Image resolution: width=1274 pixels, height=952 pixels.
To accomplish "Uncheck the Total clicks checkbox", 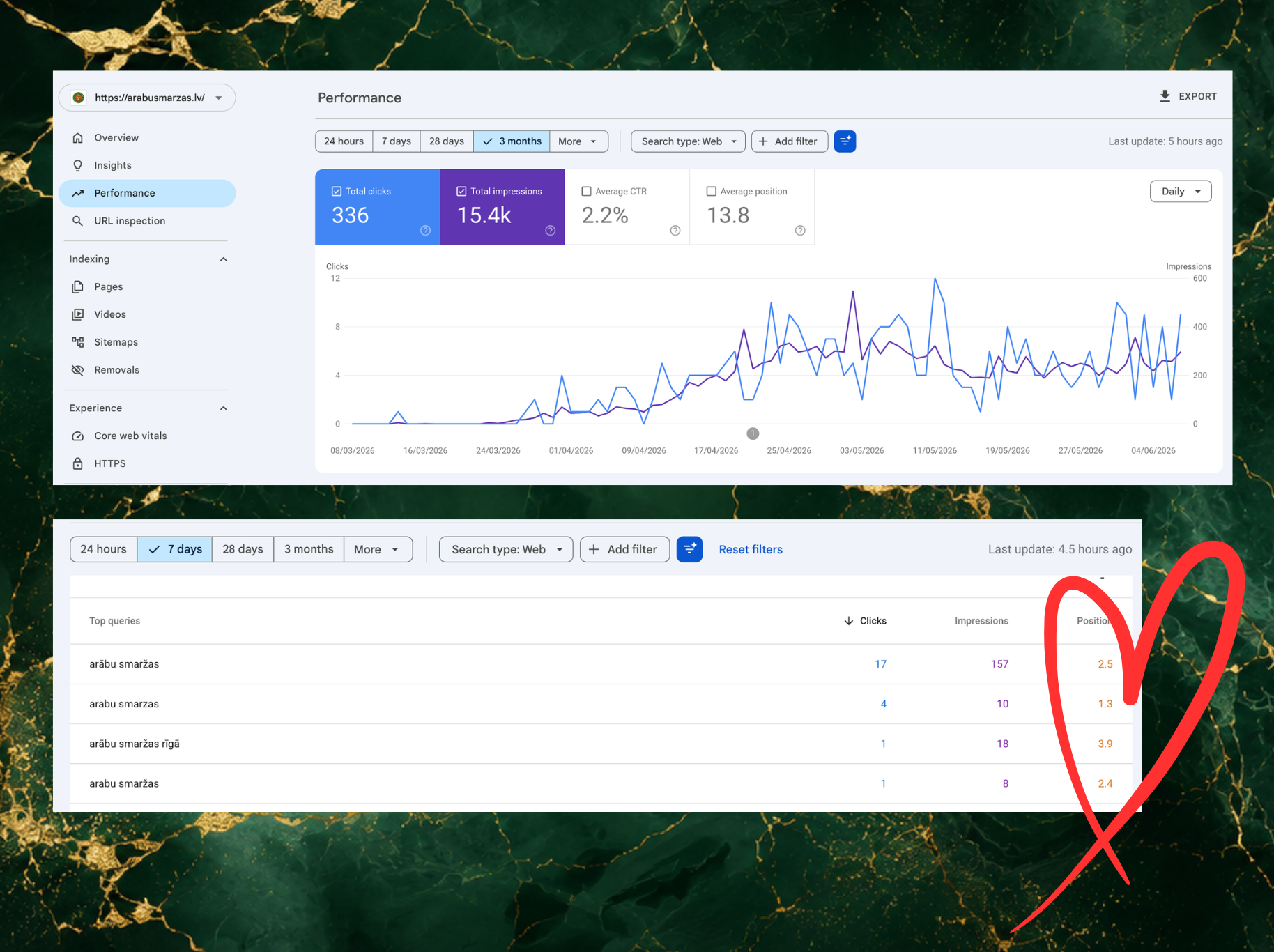I will tap(337, 191).
